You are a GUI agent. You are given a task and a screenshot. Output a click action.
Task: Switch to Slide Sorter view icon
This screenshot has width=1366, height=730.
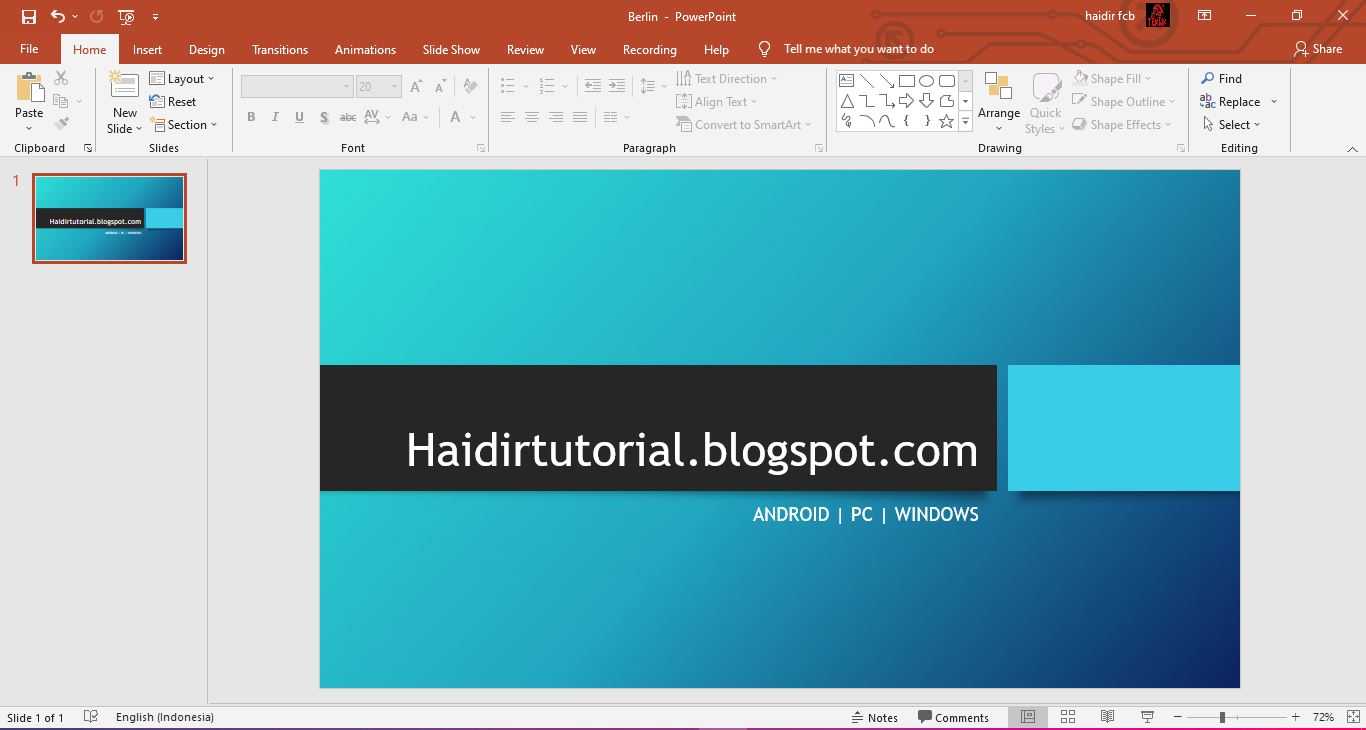(x=1067, y=717)
